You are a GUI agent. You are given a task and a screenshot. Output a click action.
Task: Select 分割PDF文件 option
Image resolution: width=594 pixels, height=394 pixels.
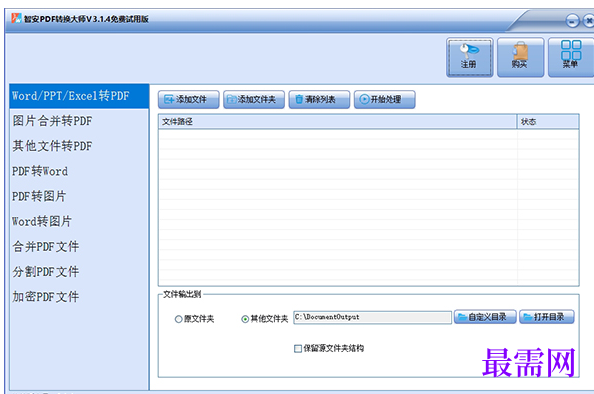[x=79, y=272]
